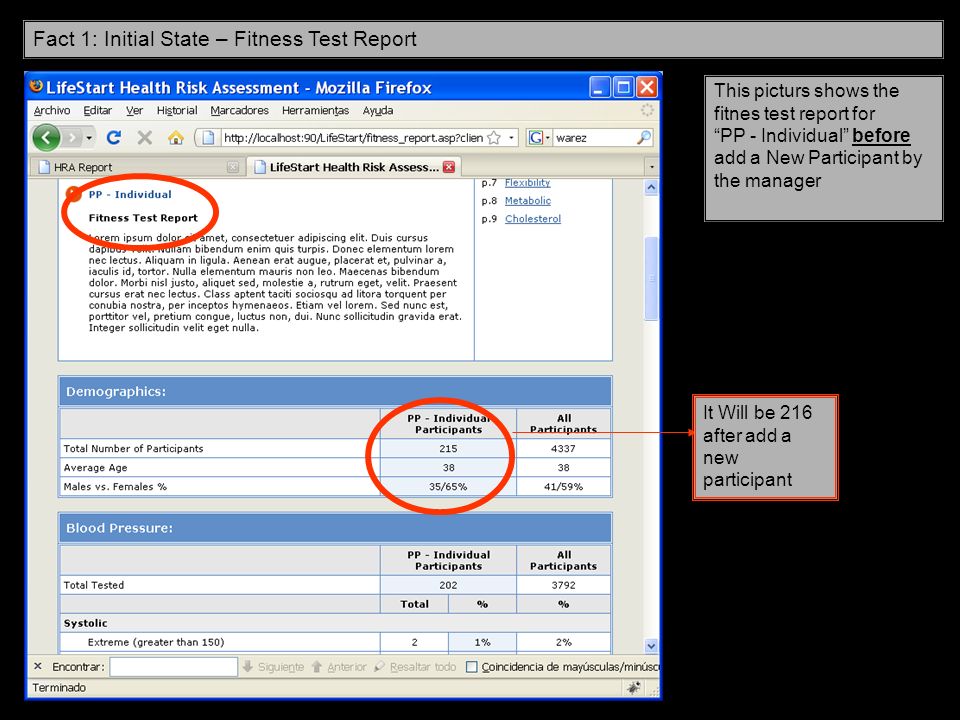960x720 pixels.
Task: Click the Terminado status bar text
Action: 59,687
